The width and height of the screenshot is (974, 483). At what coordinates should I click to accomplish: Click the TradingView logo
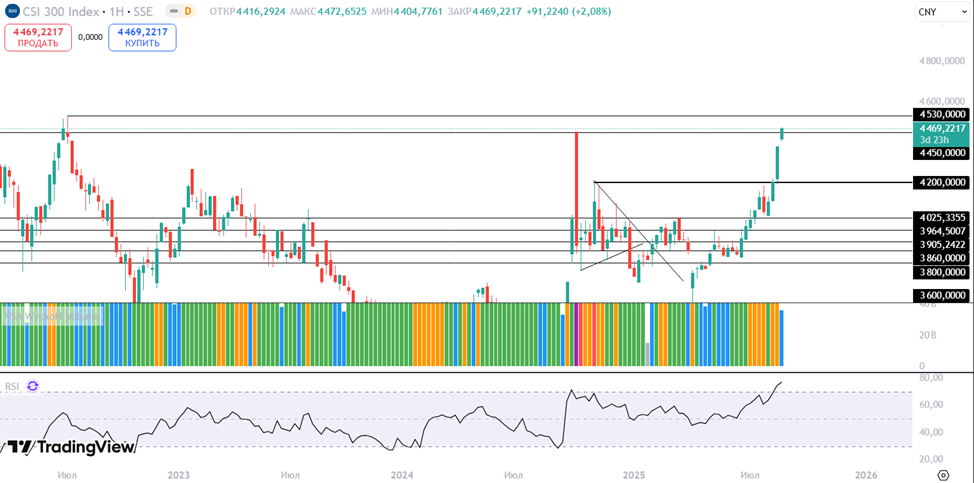[68, 447]
